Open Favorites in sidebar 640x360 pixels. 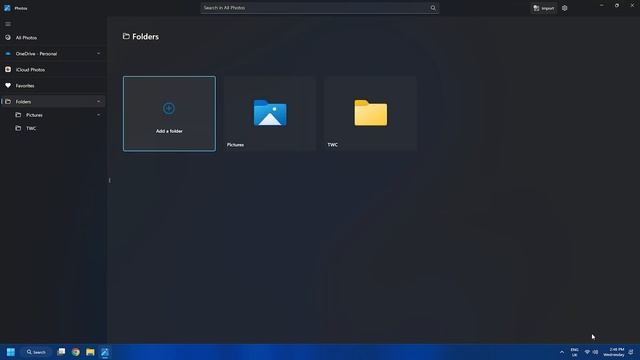pos(53,86)
